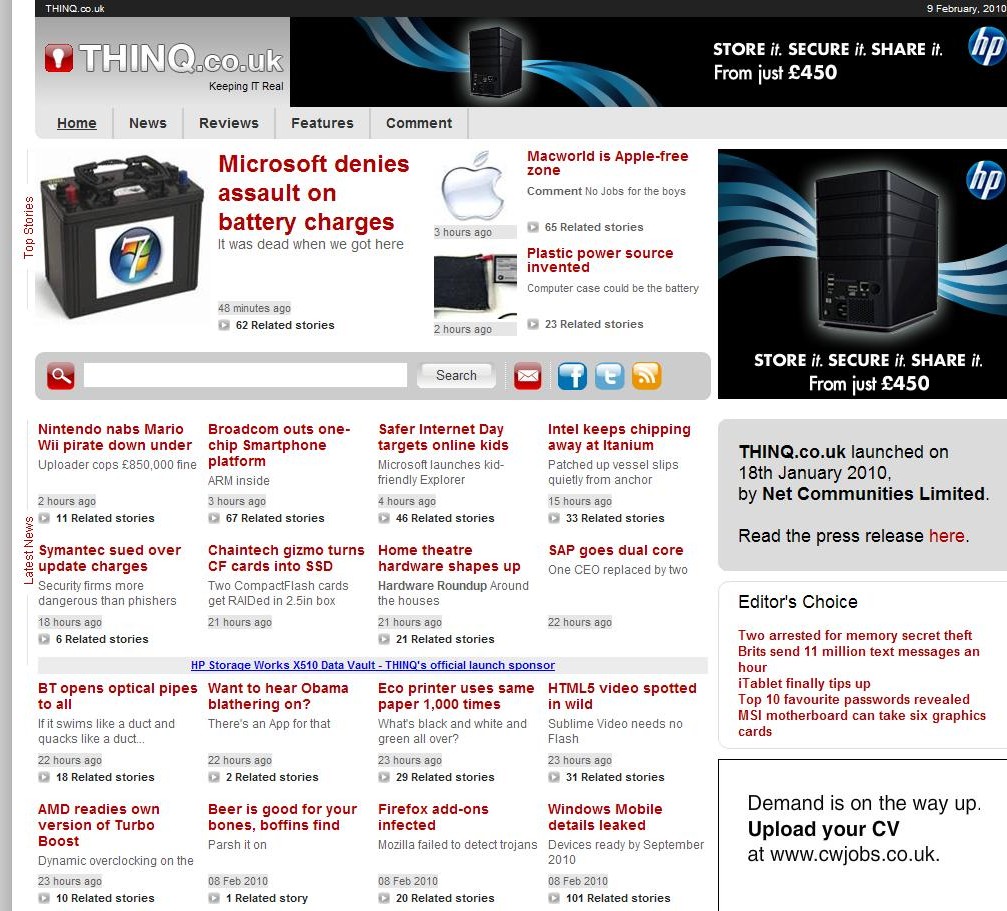Click arrow icon beside 65 Related stories

(x=532, y=227)
